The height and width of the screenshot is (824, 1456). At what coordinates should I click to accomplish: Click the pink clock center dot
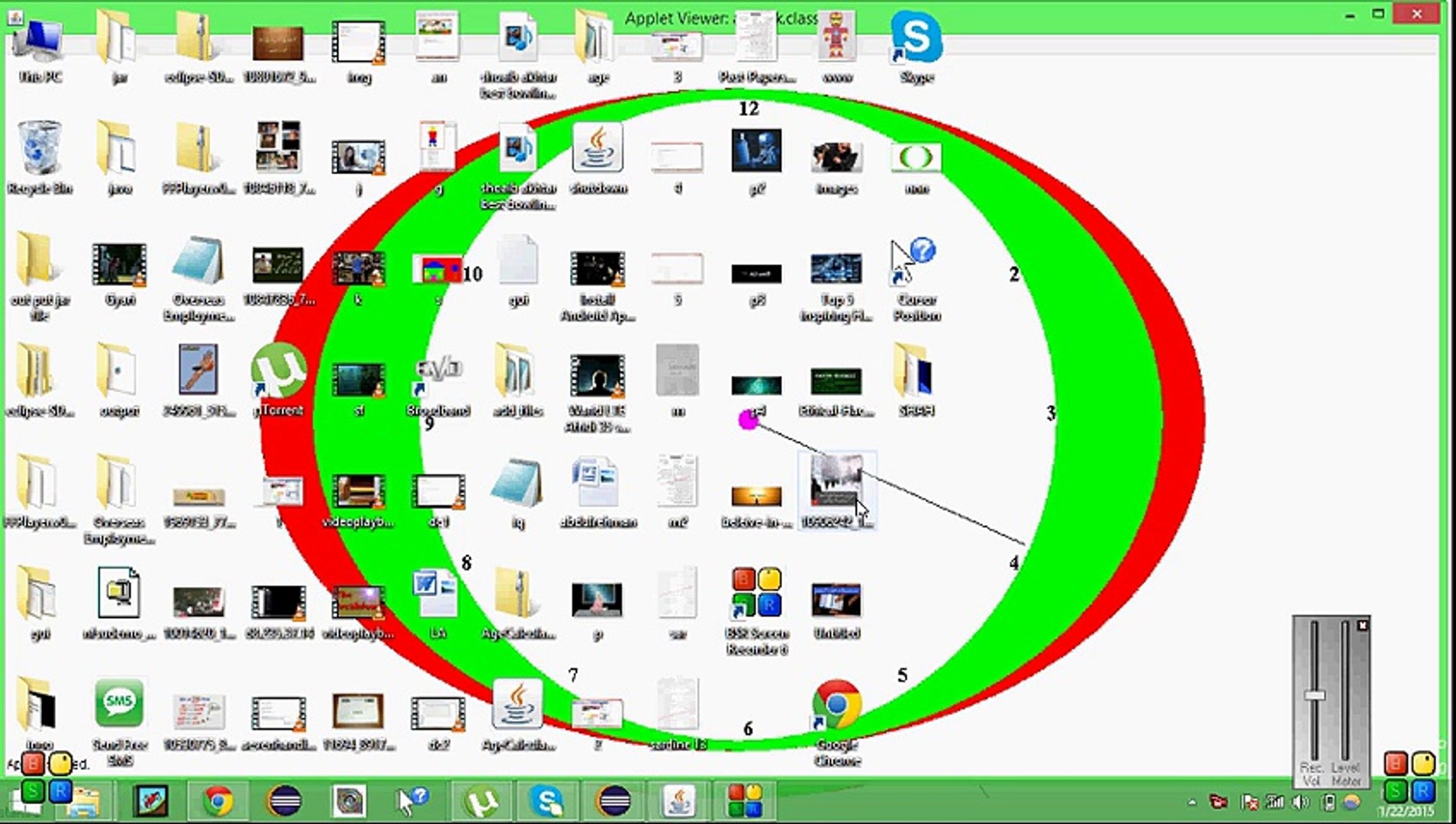click(749, 420)
